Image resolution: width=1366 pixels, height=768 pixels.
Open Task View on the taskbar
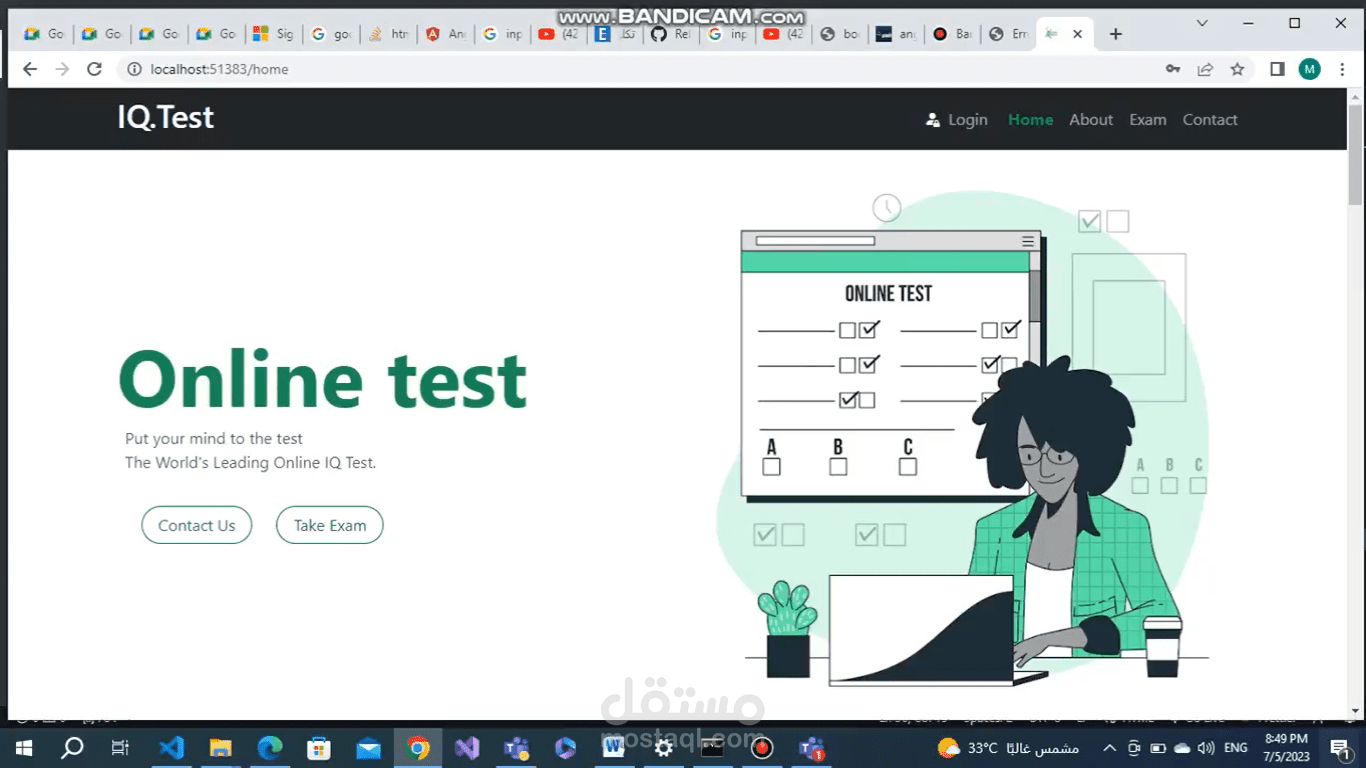coord(120,747)
